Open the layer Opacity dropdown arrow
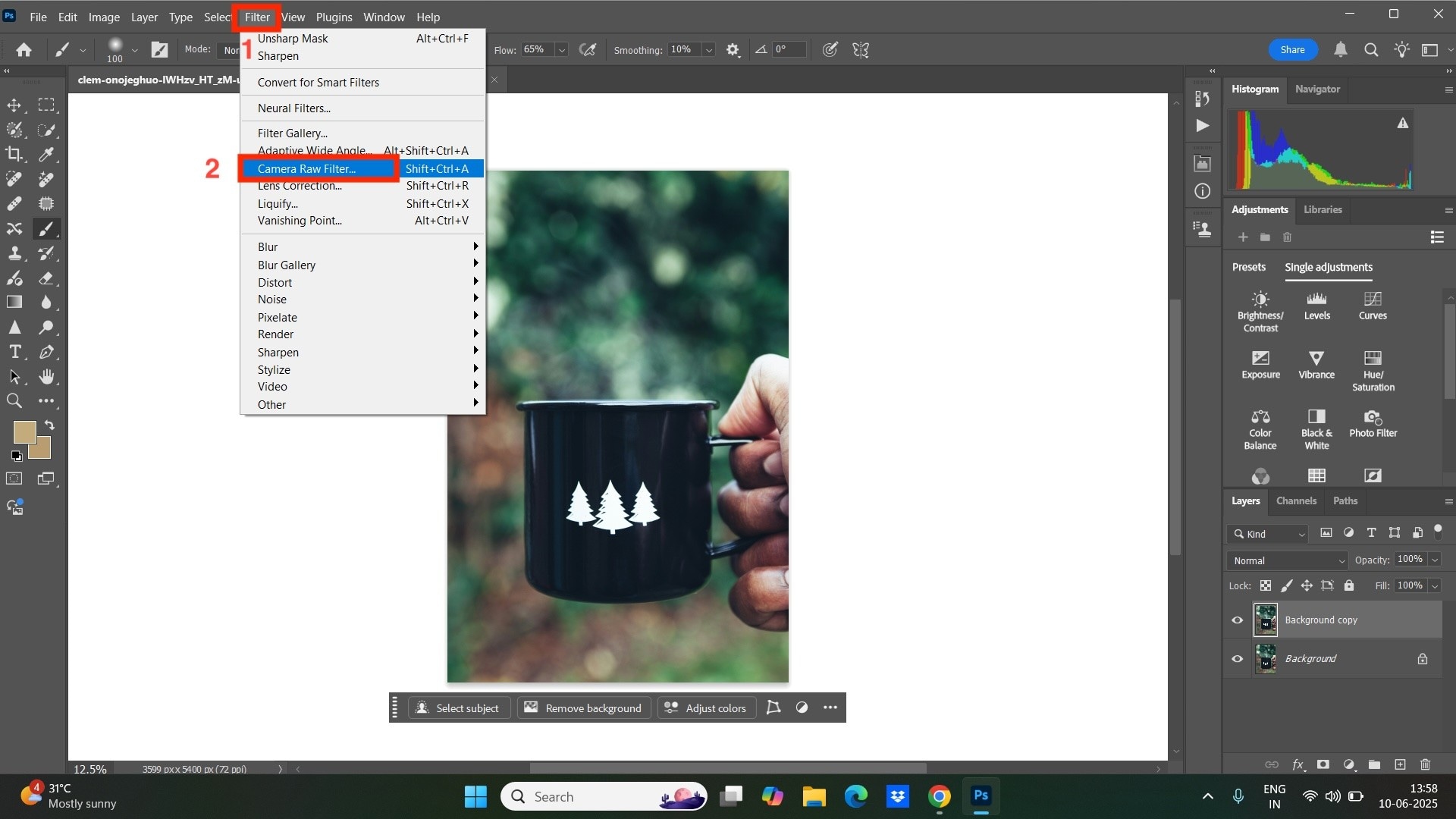This screenshot has width=1456, height=819. click(x=1435, y=560)
